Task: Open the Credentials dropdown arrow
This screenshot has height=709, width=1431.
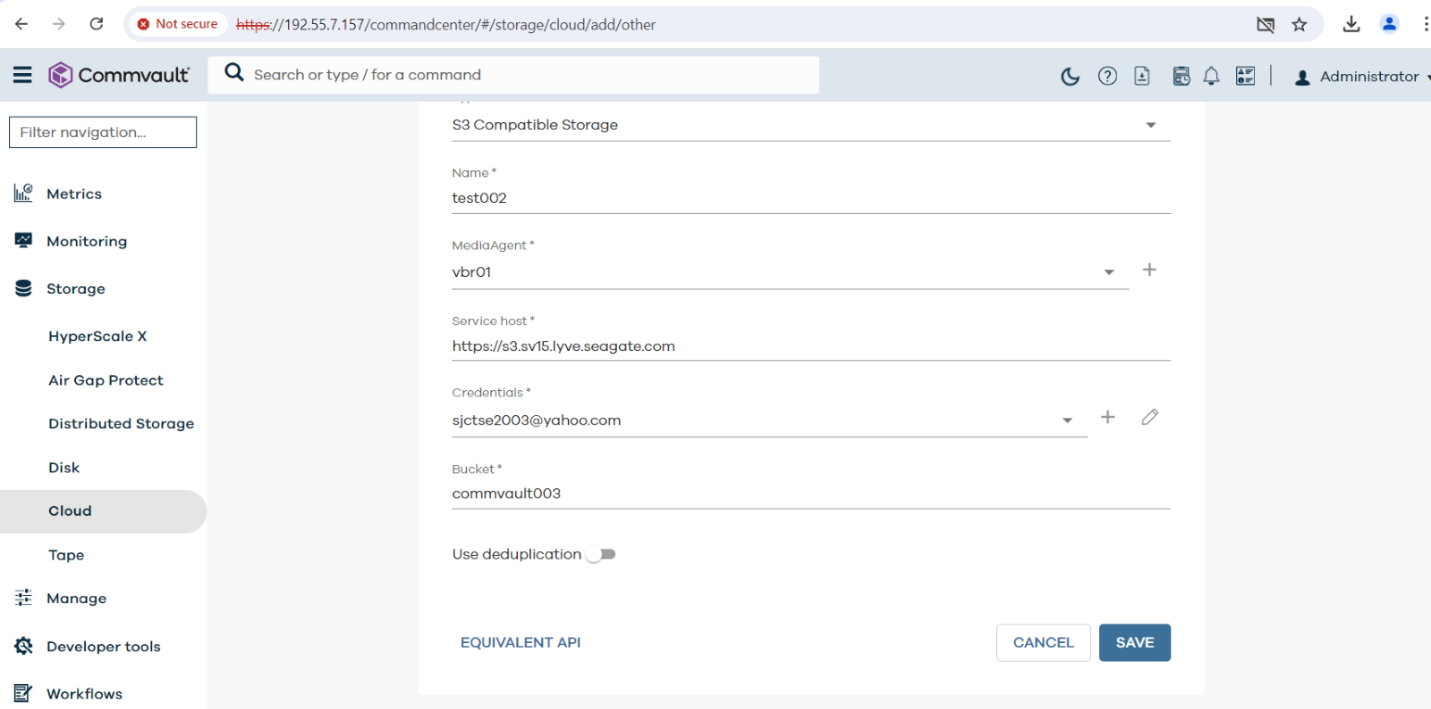Action: 1067,421
